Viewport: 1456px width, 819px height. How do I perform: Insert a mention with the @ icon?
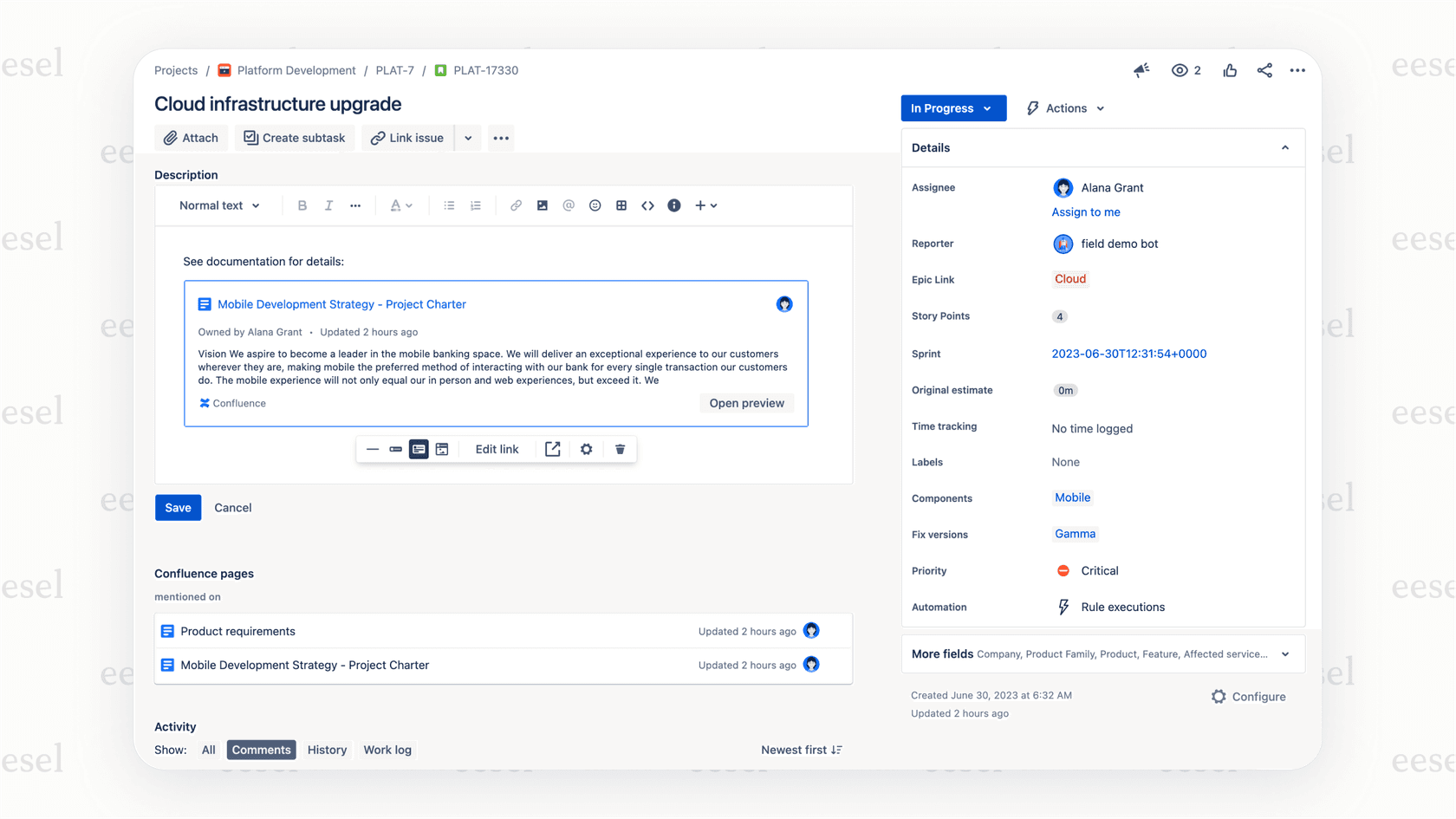[569, 205]
